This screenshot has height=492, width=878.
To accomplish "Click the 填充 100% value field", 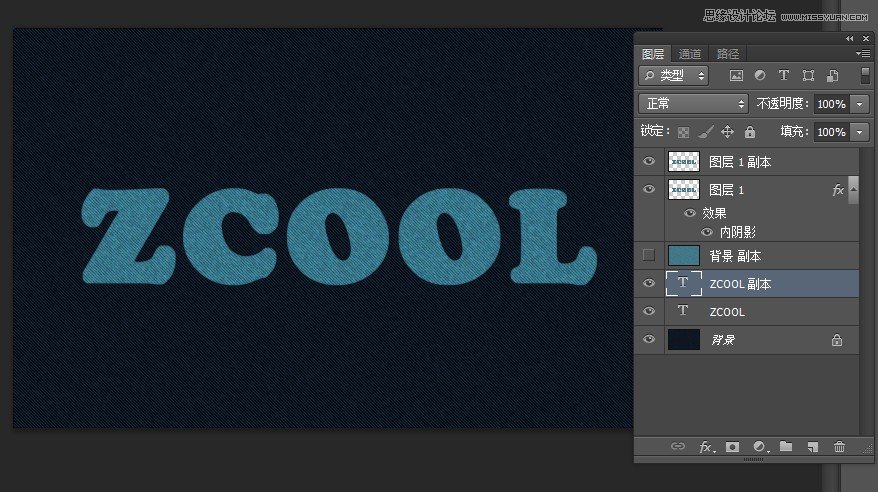I will point(832,132).
